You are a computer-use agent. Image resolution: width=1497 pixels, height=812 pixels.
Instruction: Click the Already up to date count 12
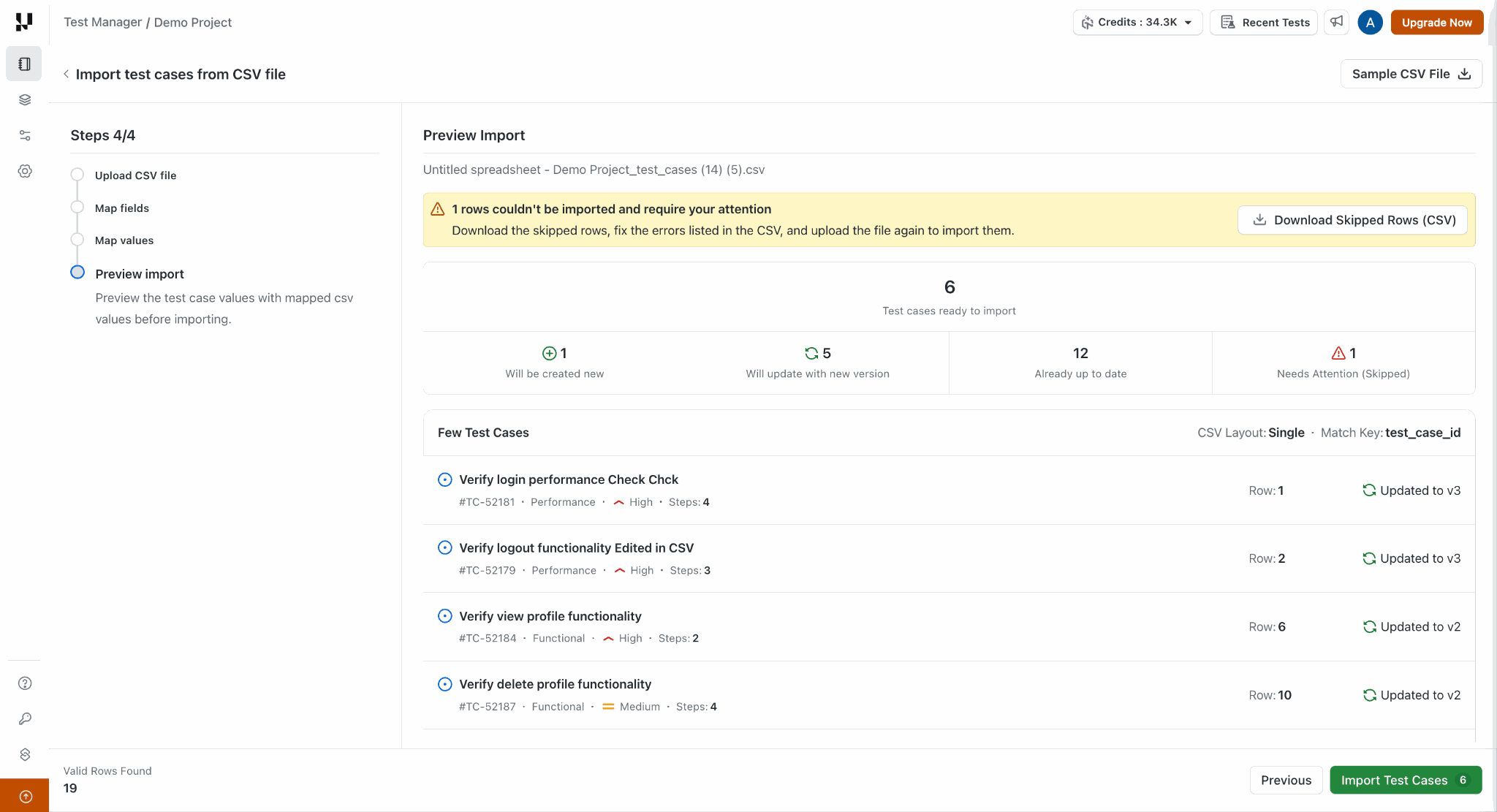tap(1080, 354)
